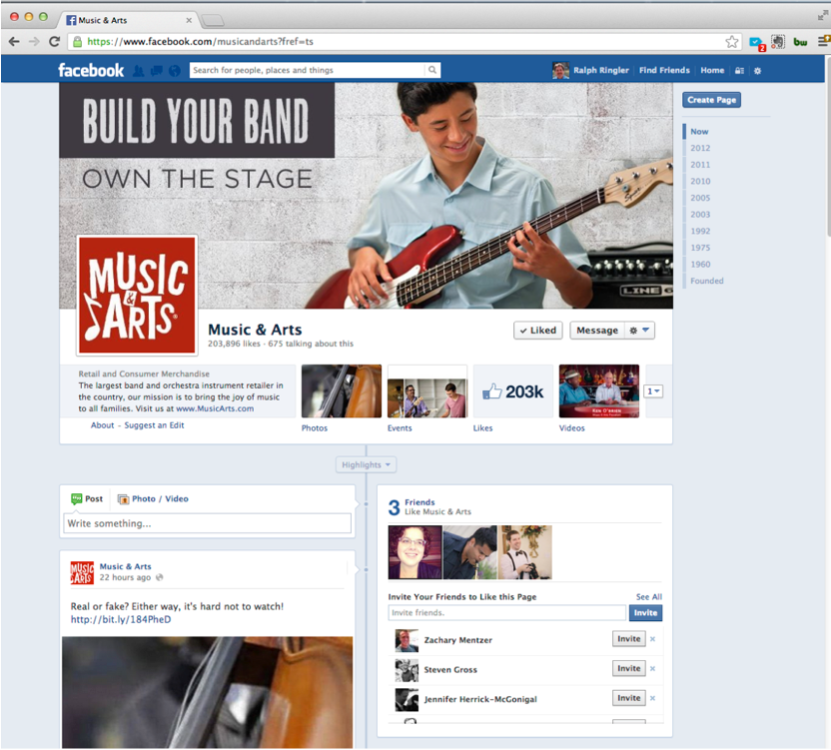
Task: Remove the Steven Gross invite suggestion
Action: click(653, 669)
